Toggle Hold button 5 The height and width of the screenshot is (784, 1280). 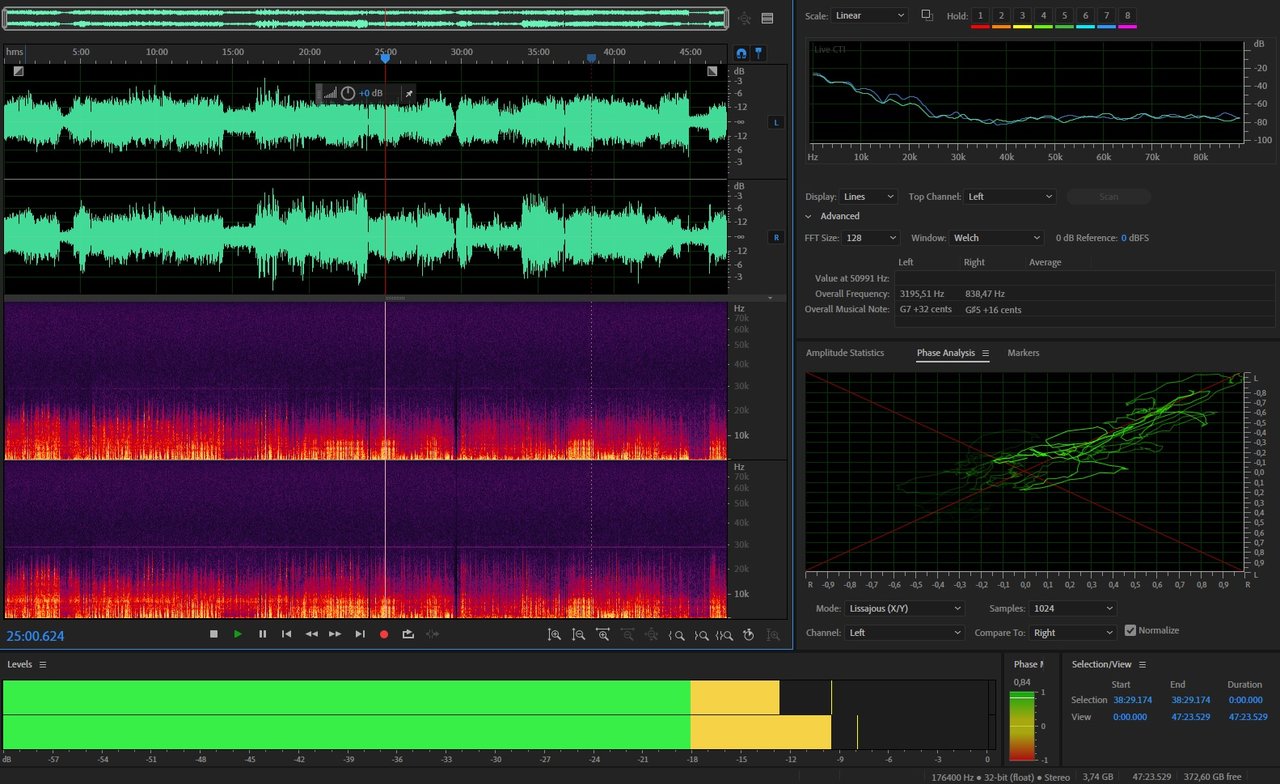[x=1065, y=15]
